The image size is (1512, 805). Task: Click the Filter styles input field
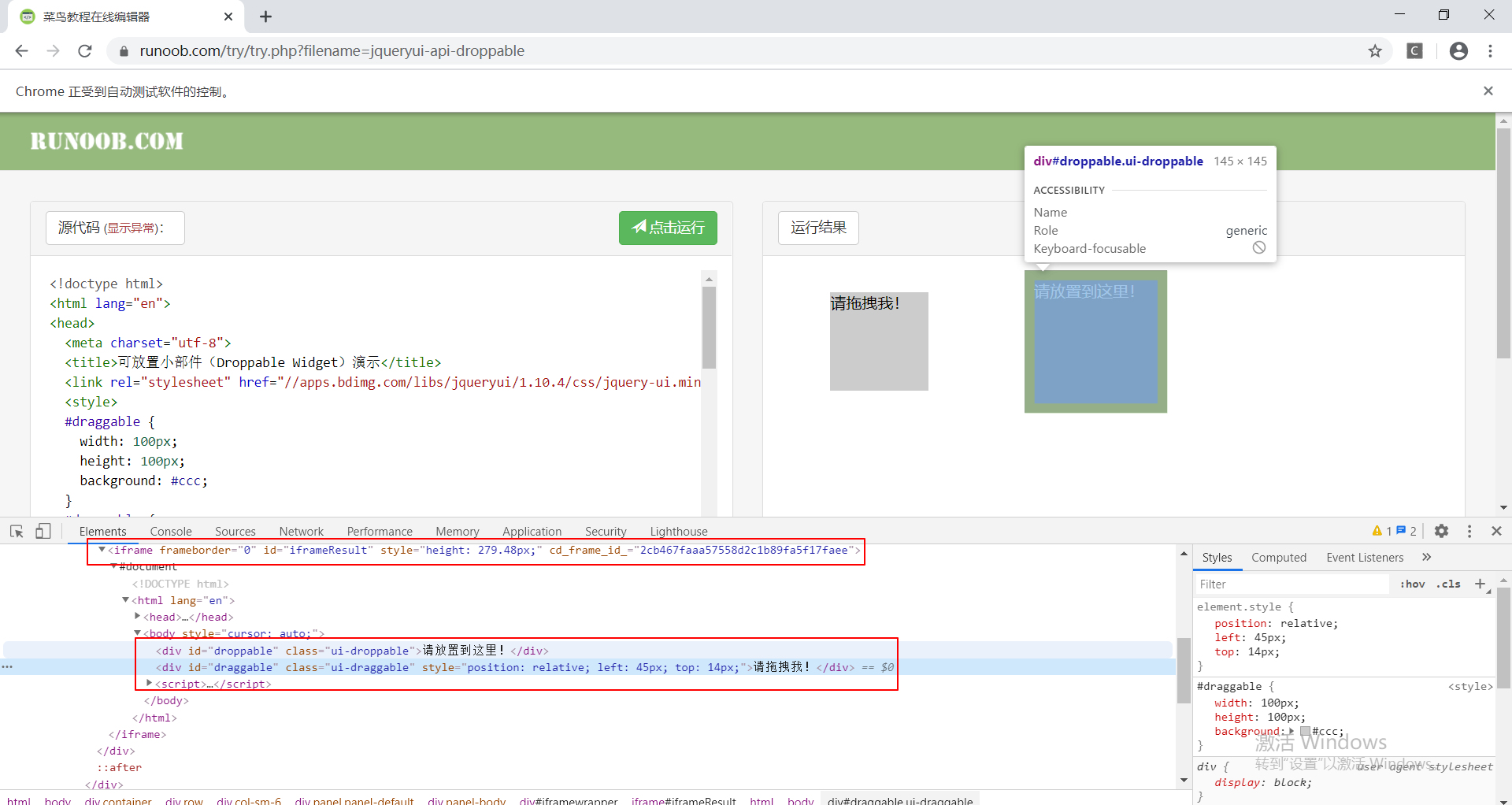[x=1291, y=584]
